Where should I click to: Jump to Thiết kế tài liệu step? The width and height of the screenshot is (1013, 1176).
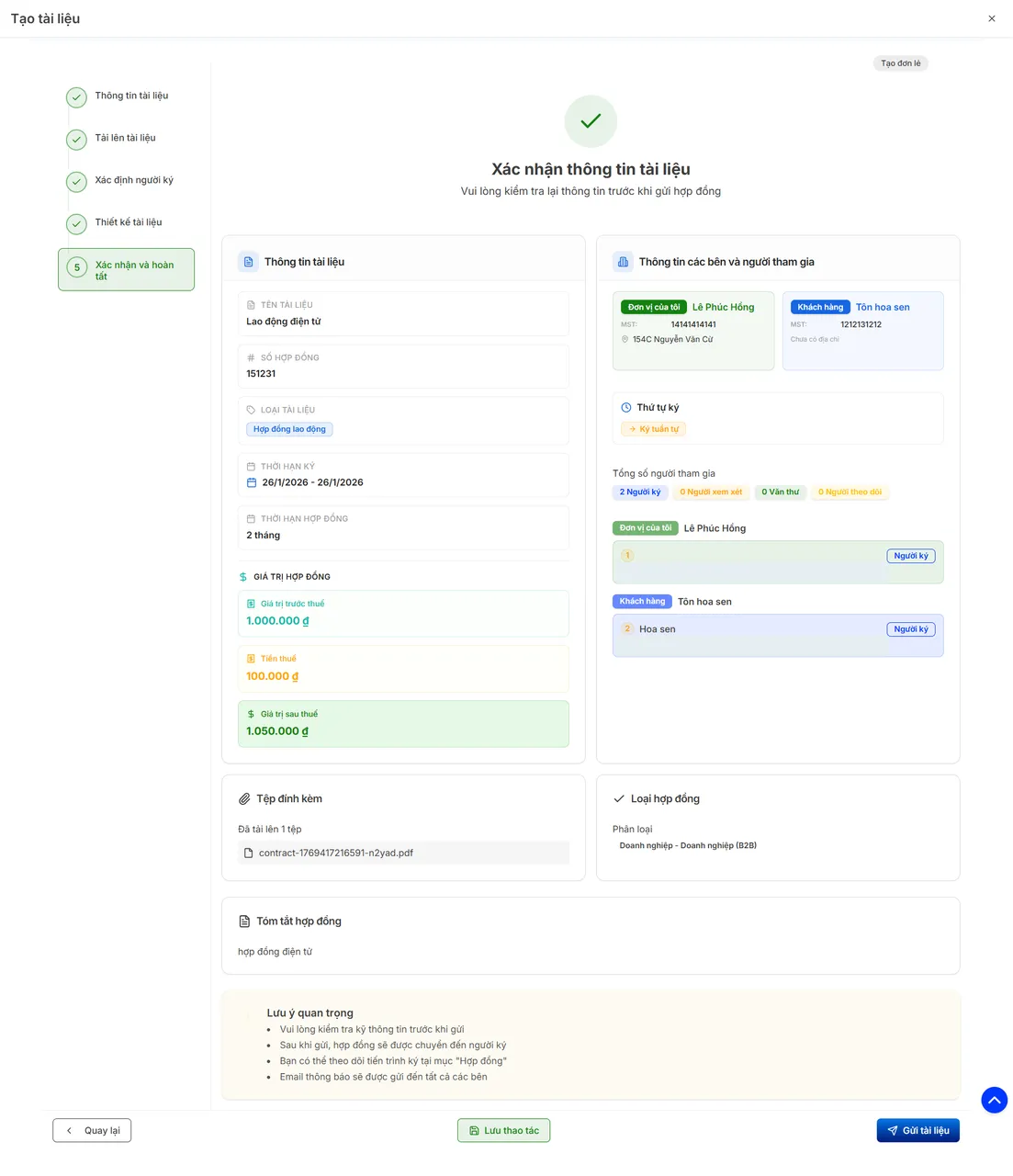click(128, 223)
